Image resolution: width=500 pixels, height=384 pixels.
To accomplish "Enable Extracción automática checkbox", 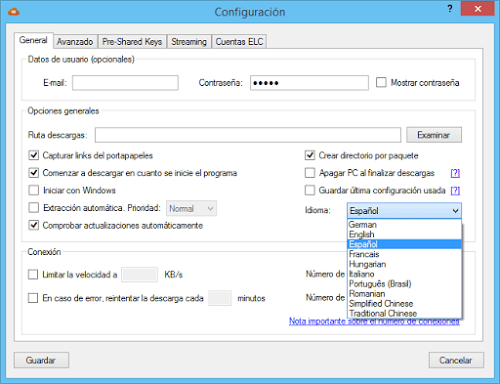I will [x=34, y=208].
